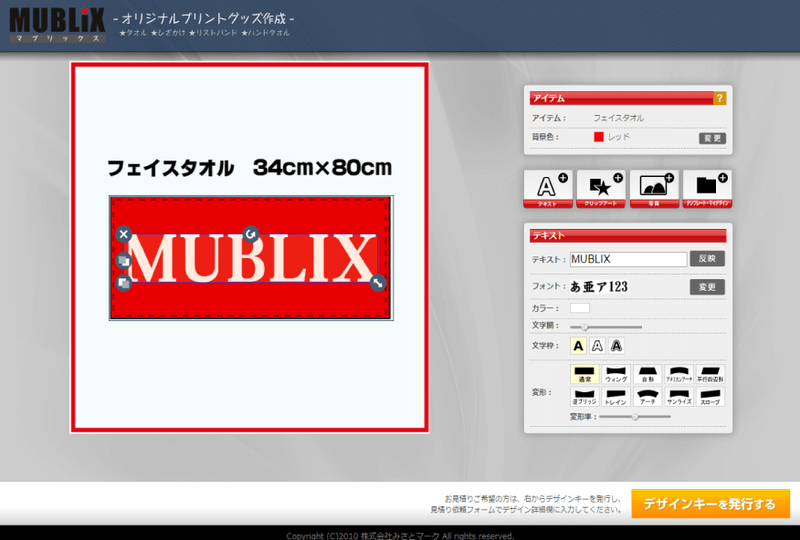Apply トレイン text deformation

616,397
